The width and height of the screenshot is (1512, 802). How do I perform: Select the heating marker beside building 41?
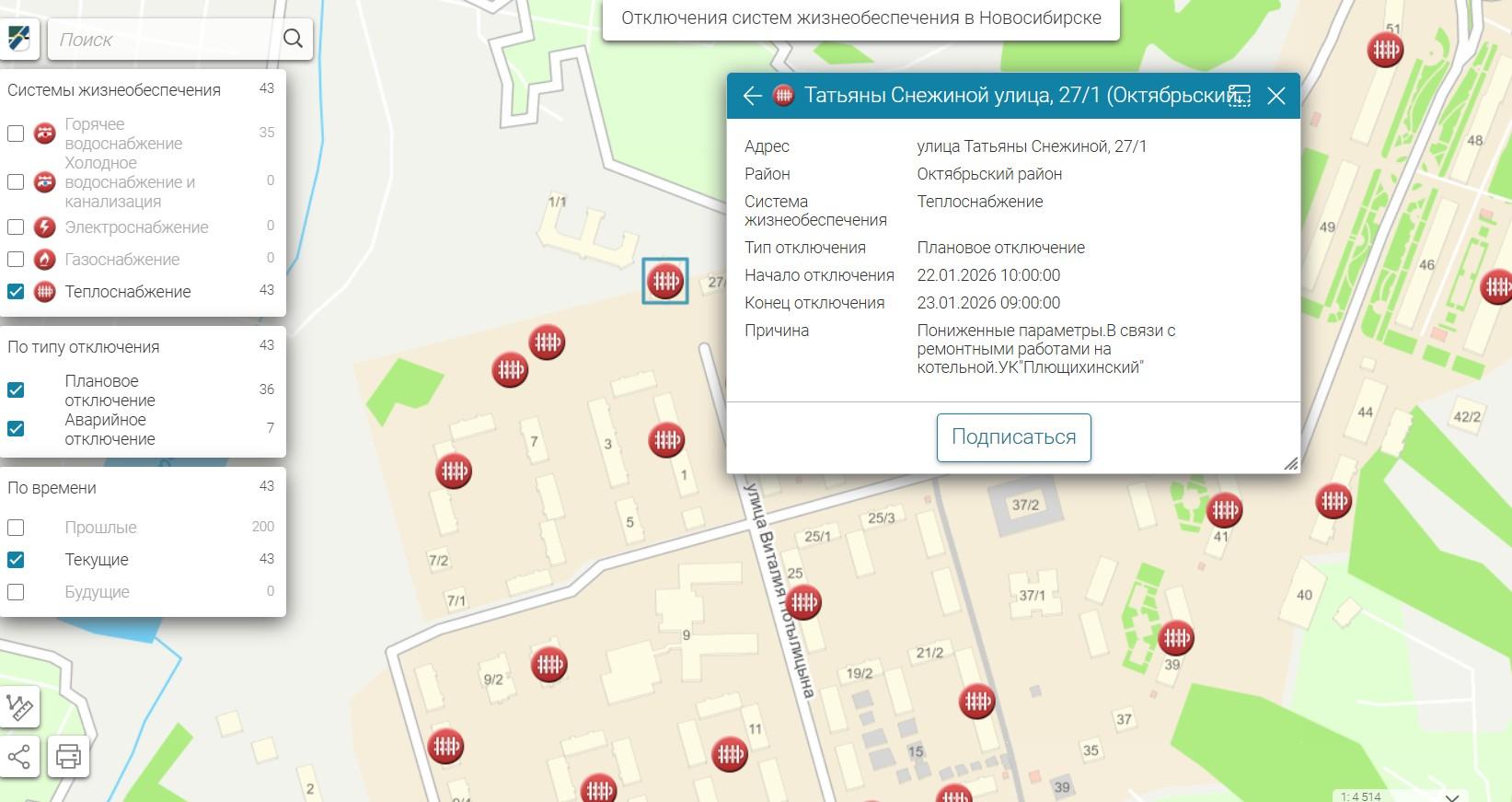tap(1224, 509)
